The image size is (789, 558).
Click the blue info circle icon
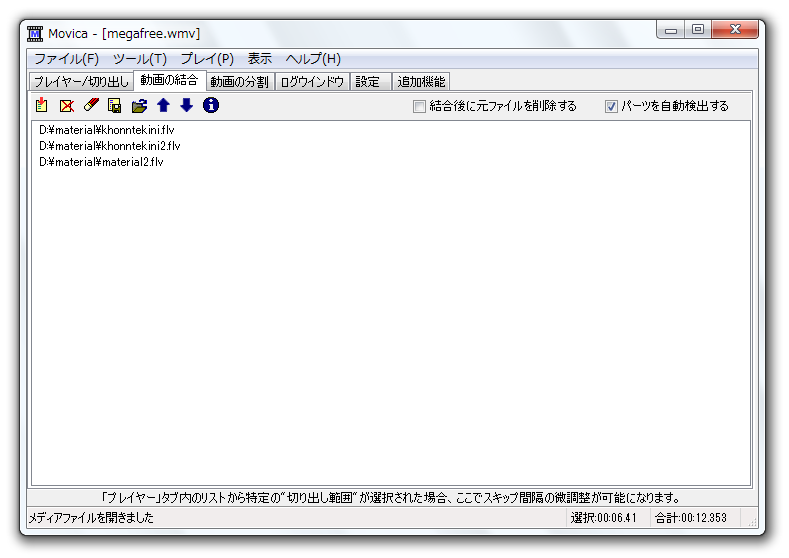211,105
